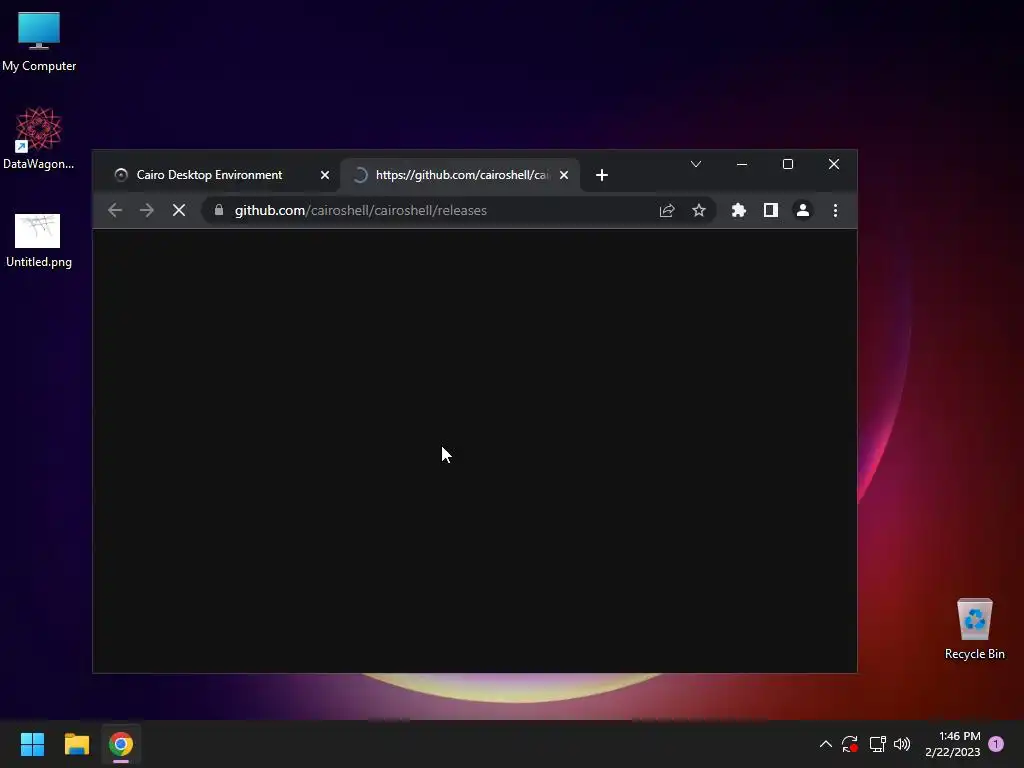Open the Chrome Extensions puzzle icon
This screenshot has height=768, width=1024.
point(739,210)
